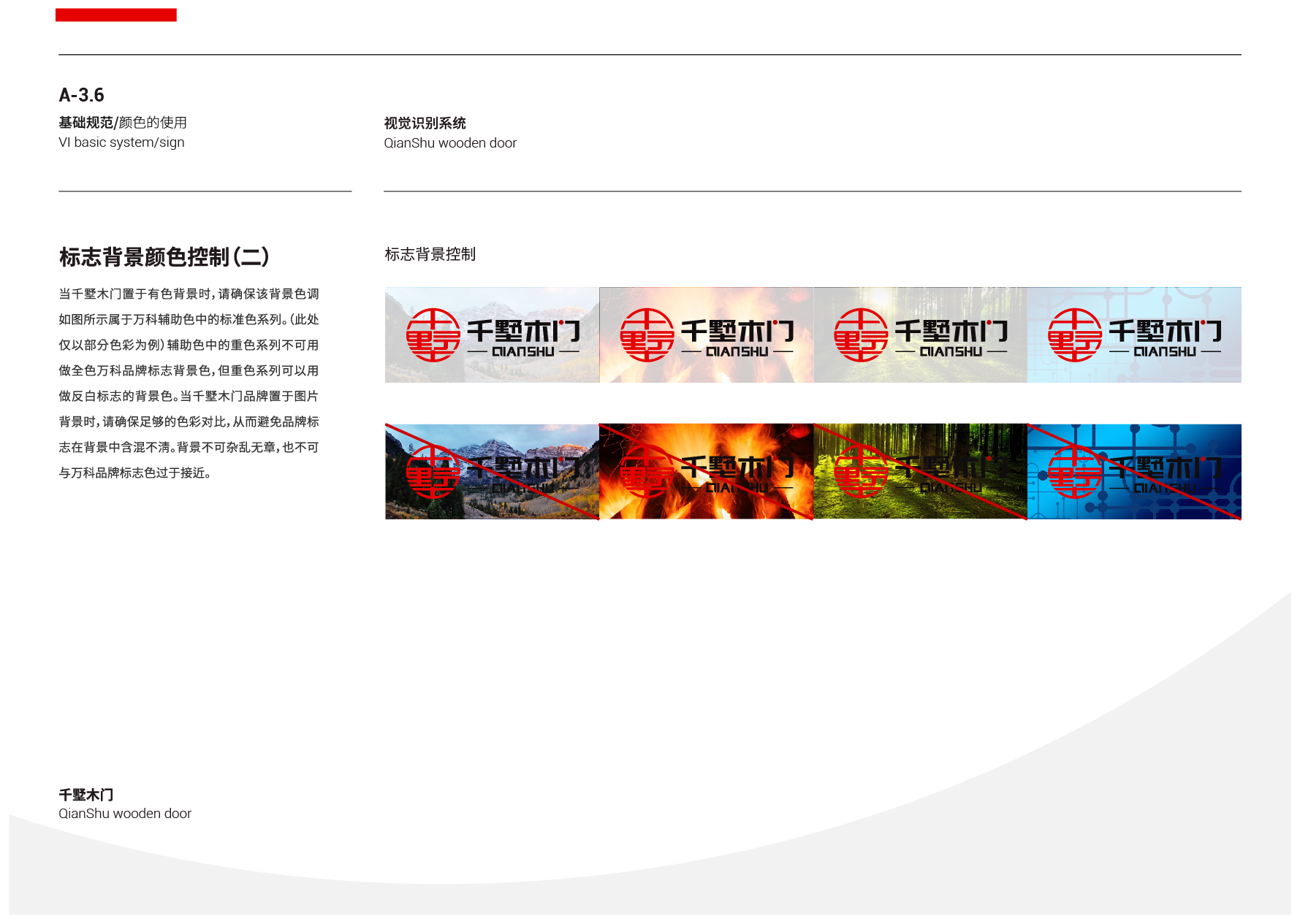The image size is (1300, 924).
Task: Select the last line "与万科品牌标志色过于接近。"
Action: (135, 473)
